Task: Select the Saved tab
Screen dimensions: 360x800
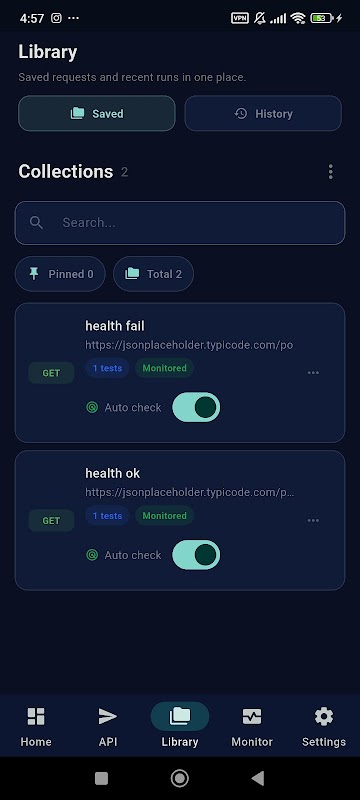Action: click(x=97, y=113)
